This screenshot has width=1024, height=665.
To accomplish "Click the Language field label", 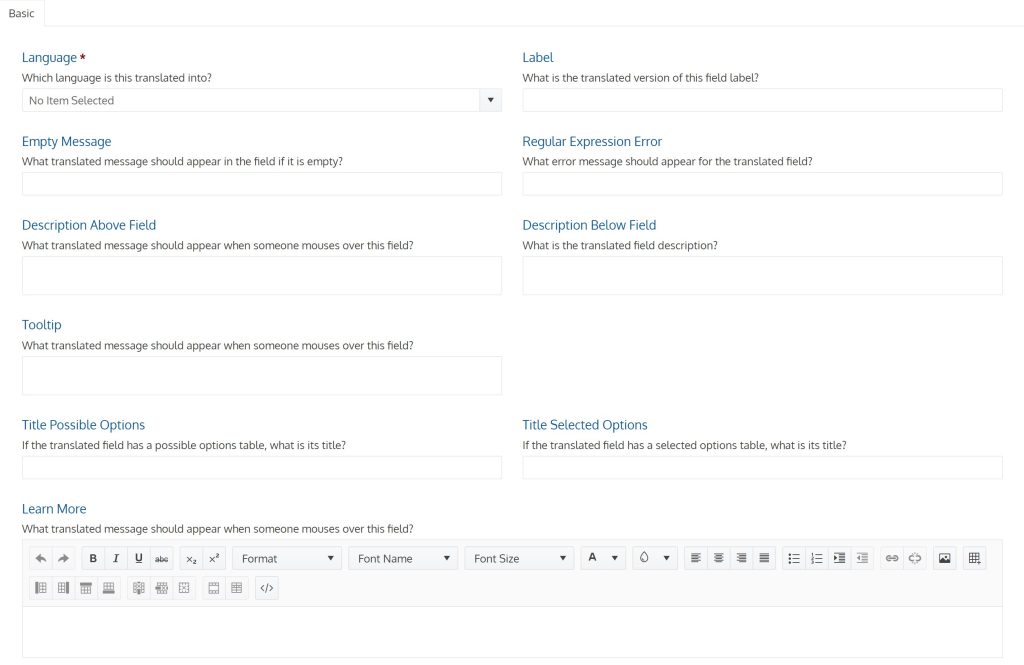I will pyautogui.click(x=50, y=57).
